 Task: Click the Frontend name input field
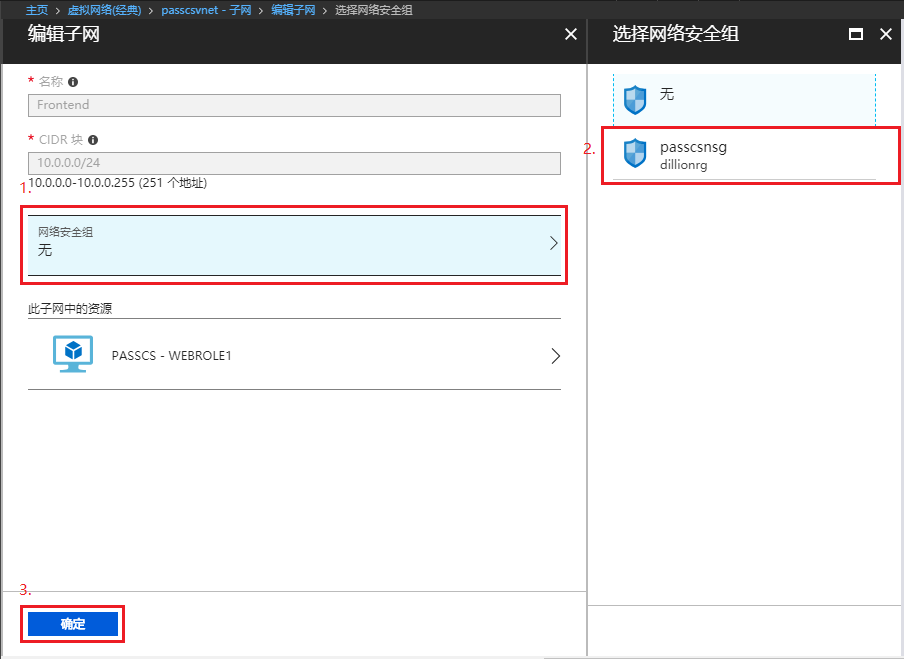click(293, 105)
